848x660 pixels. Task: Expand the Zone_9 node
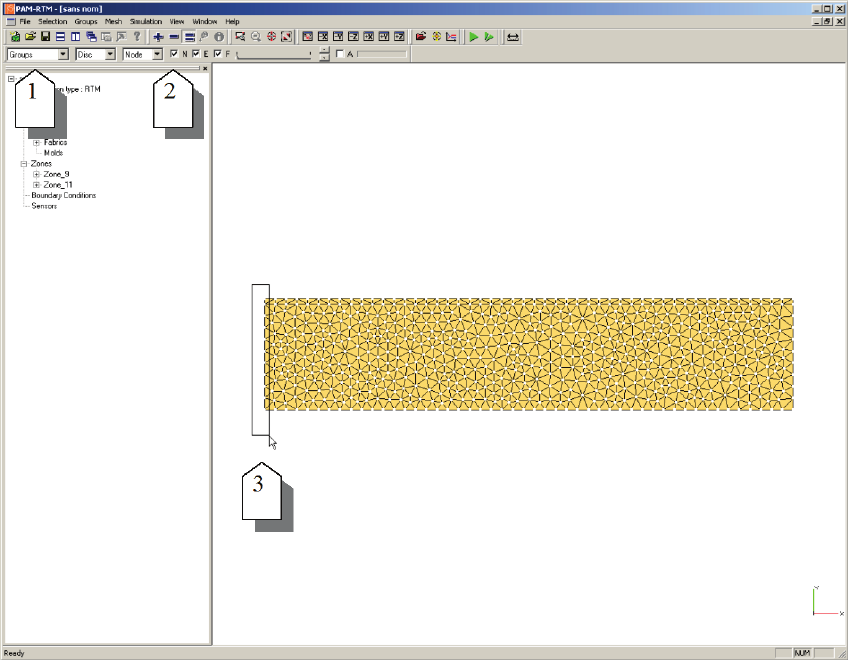pyautogui.click(x=36, y=174)
